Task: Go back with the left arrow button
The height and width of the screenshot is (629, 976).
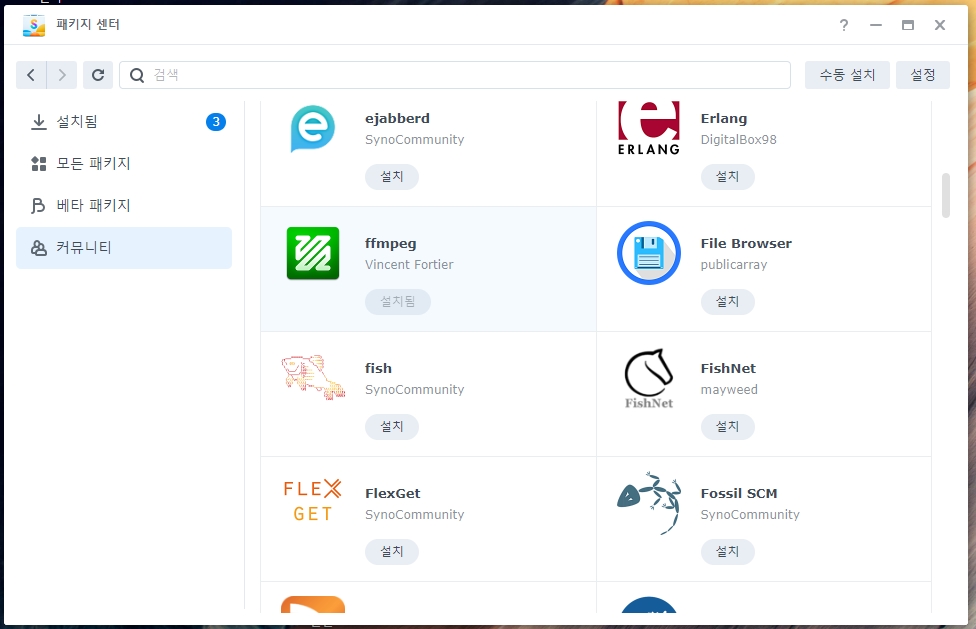Action: (x=31, y=75)
